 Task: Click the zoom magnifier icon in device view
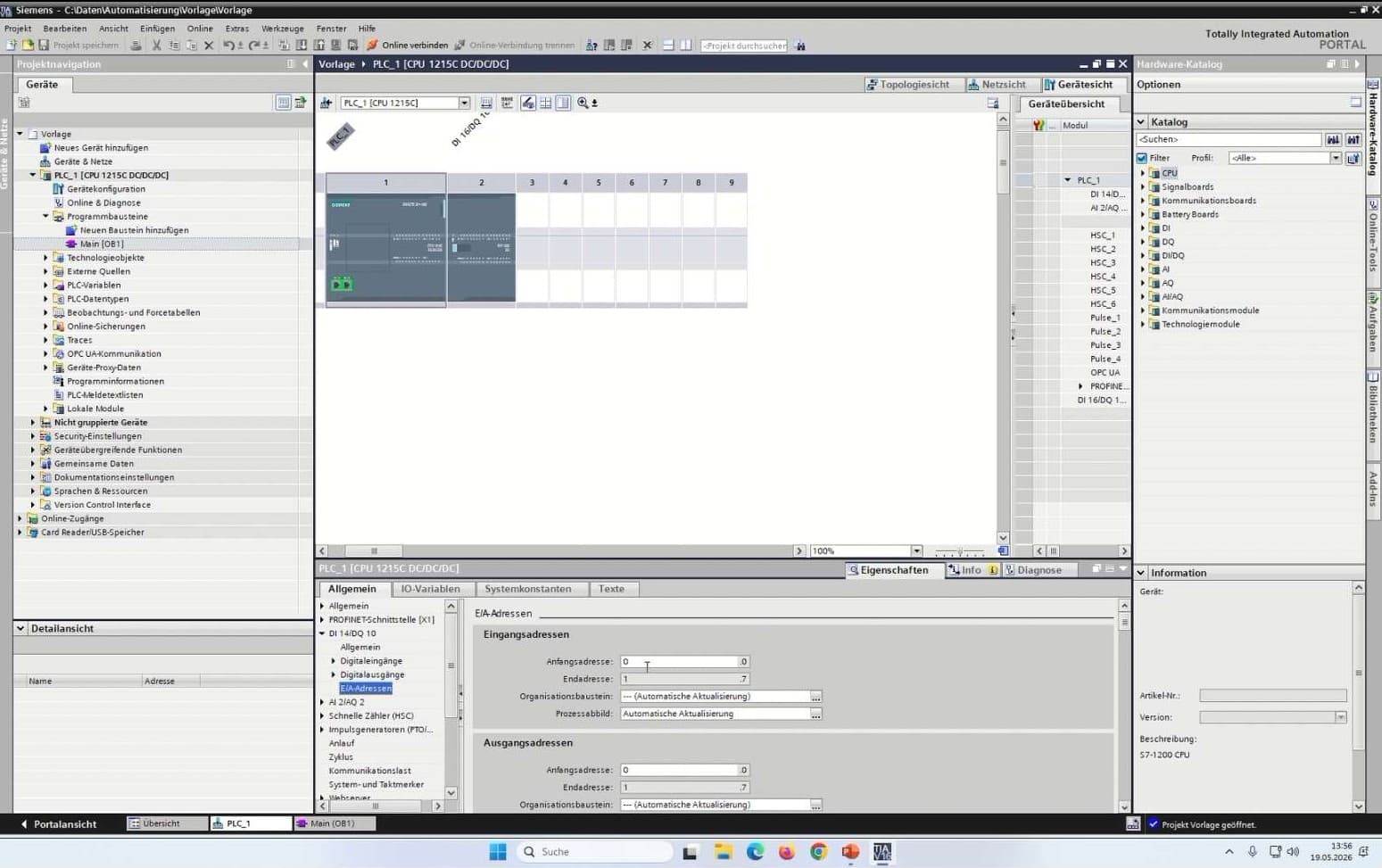tap(583, 103)
